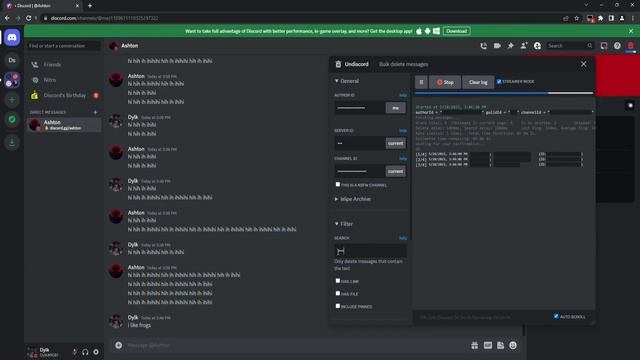
Task: Open the GIF picker icon
Action: [488, 345]
